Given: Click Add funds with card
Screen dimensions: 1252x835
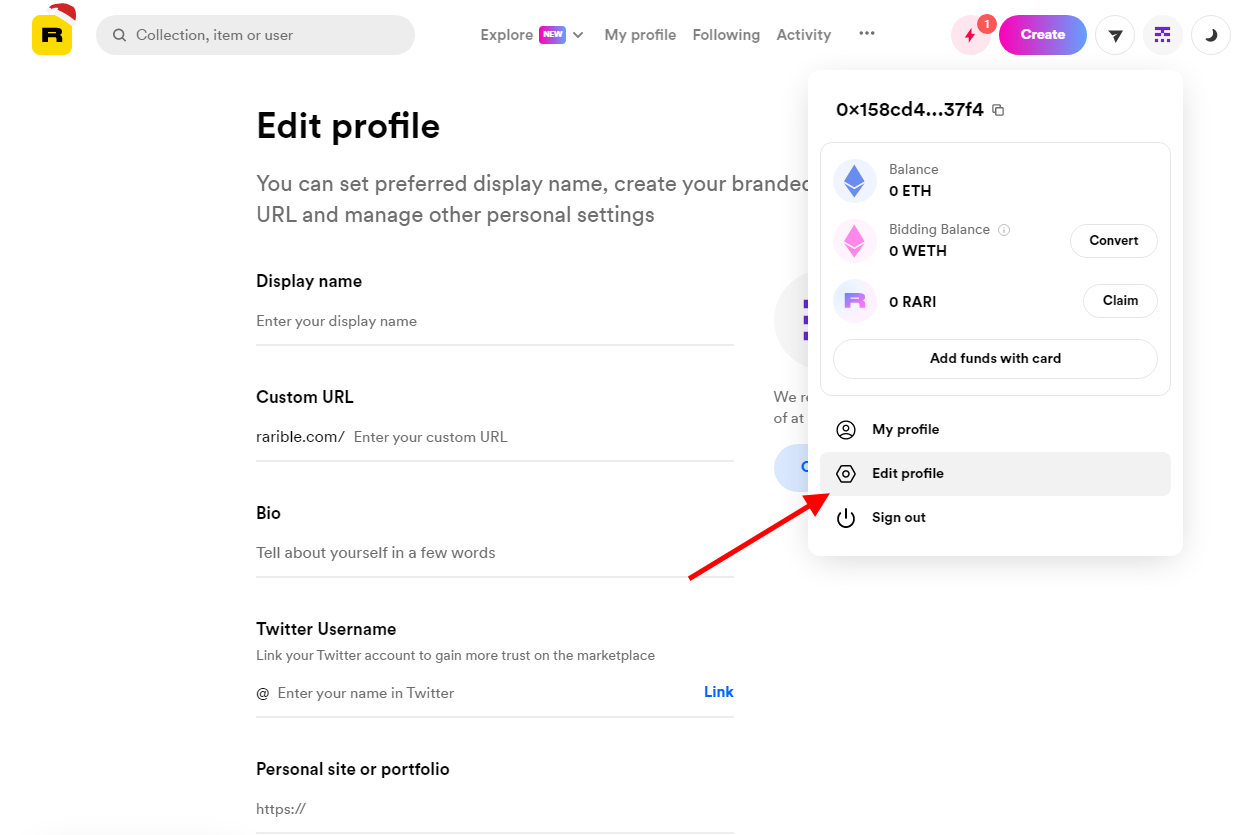Looking at the screenshot, I should pyautogui.click(x=995, y=359).
